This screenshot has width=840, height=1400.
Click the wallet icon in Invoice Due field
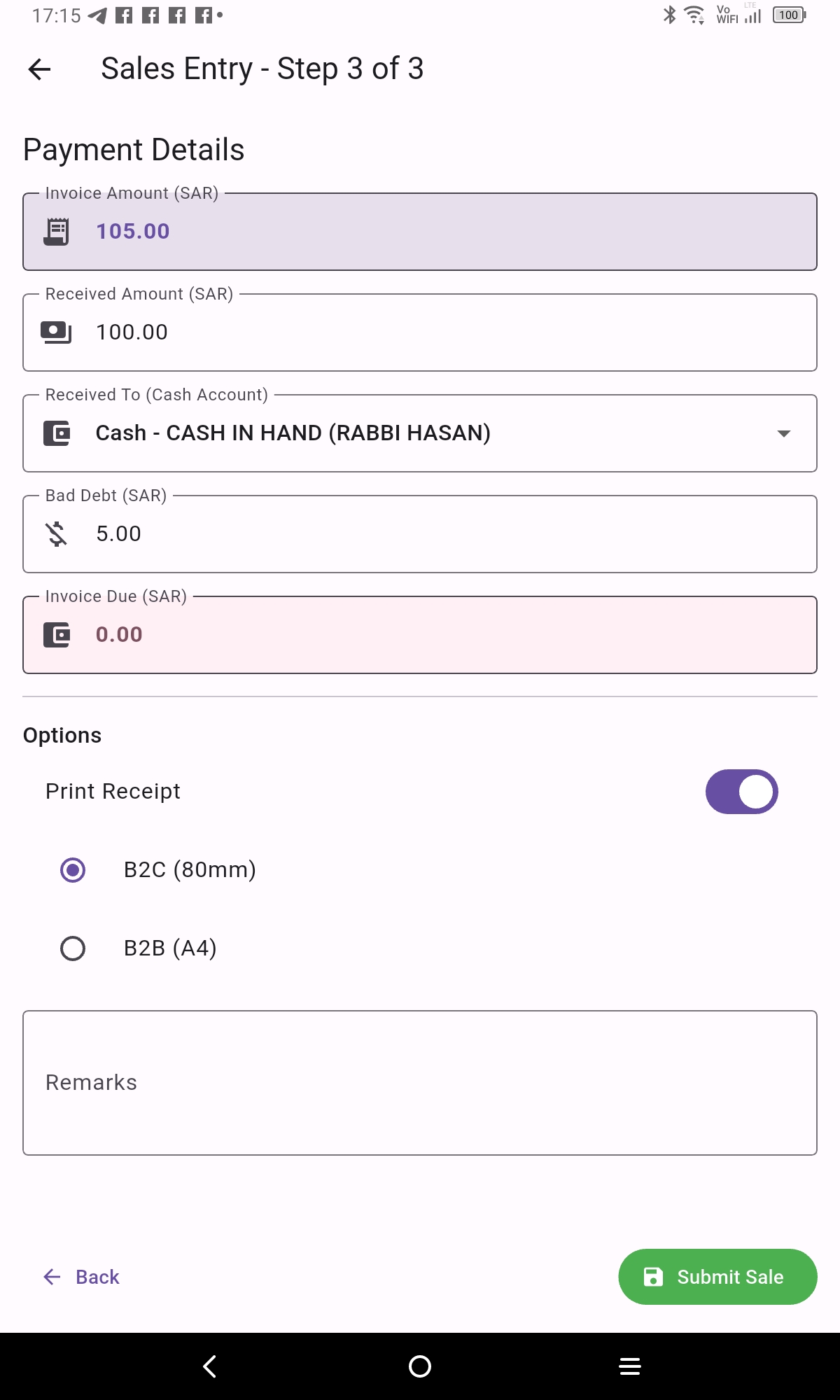click(57, 635)
